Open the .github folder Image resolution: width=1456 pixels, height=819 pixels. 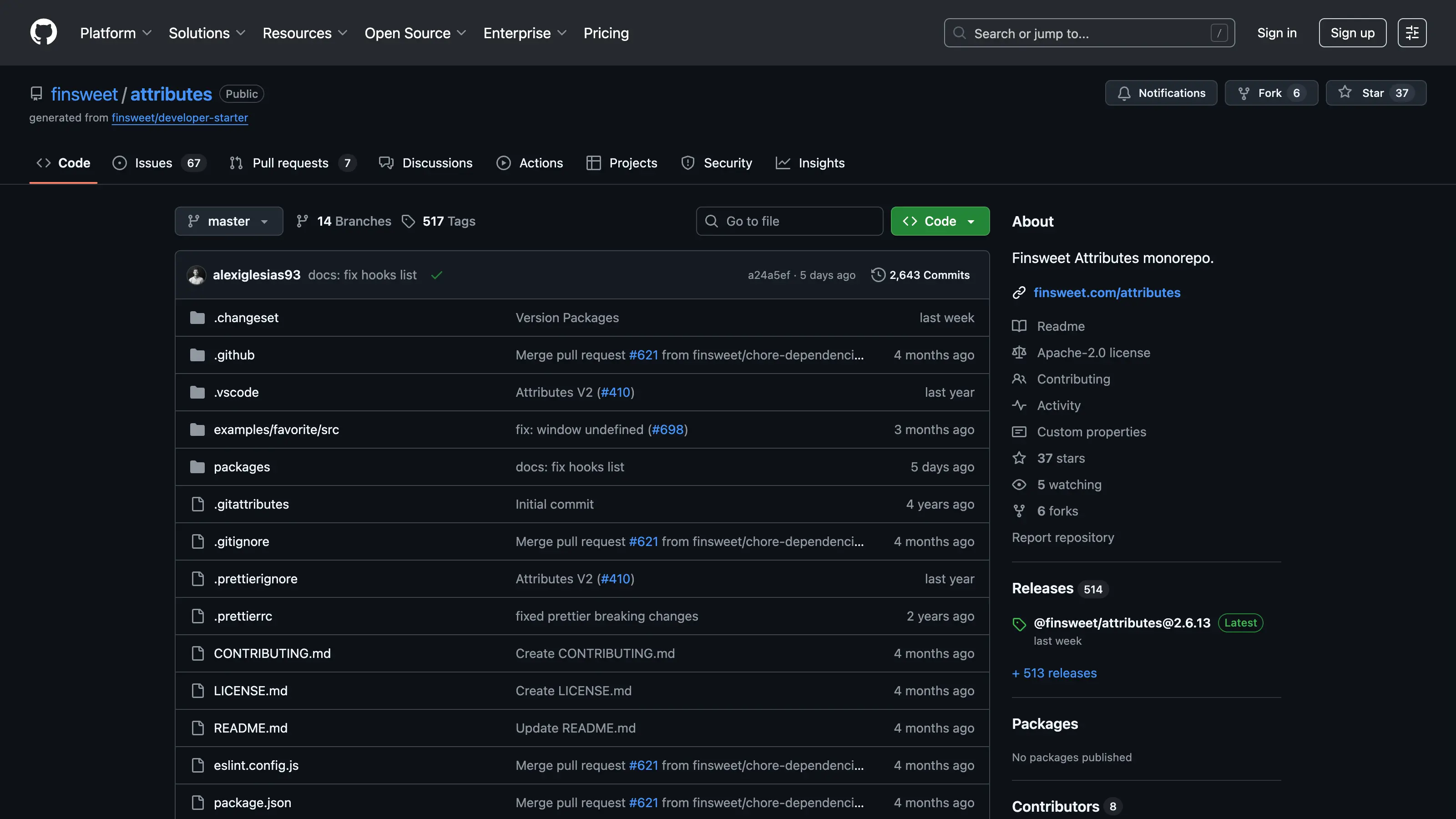234,355
